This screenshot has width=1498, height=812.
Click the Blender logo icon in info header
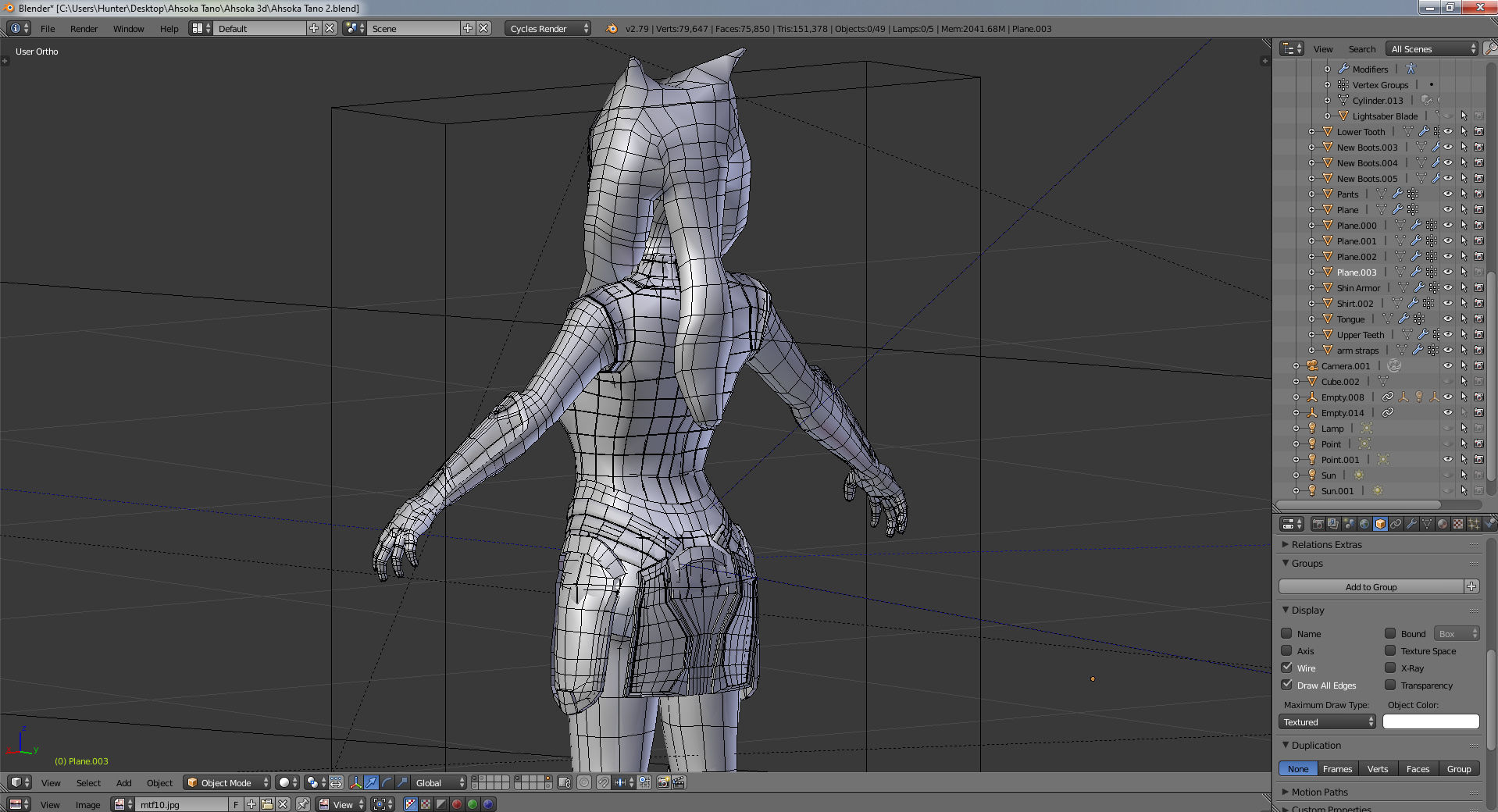point(612,28)
